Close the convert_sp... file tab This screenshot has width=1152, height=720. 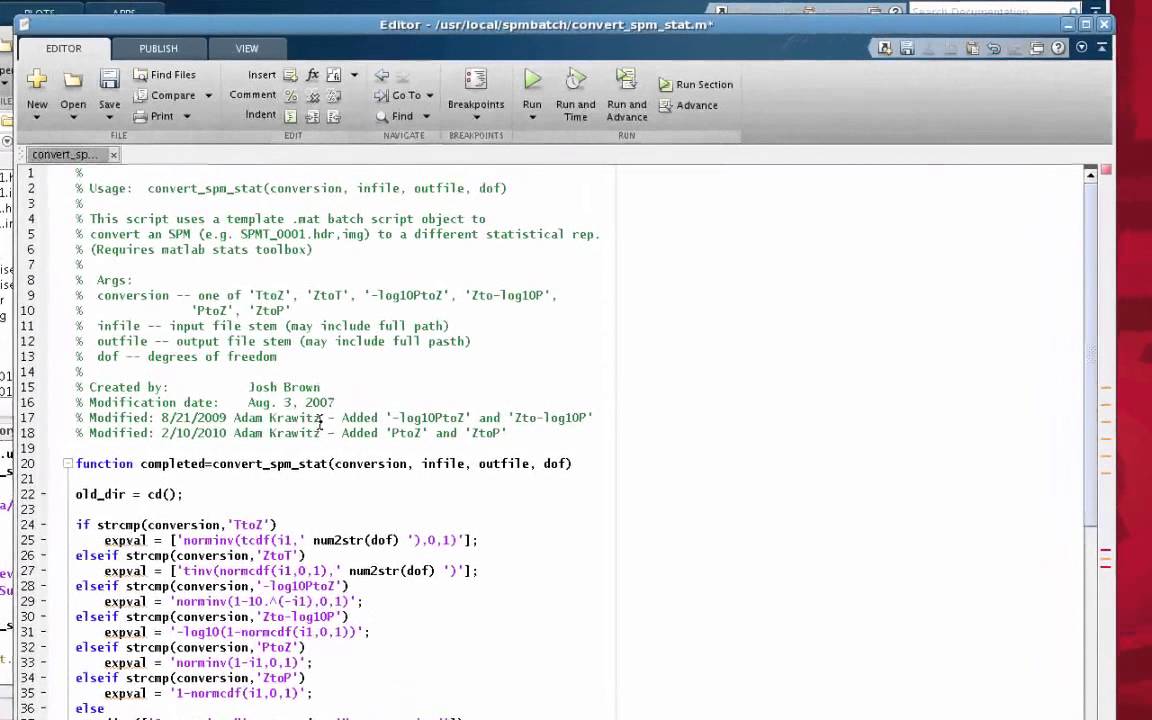pyautogui.click(x=114, y=155)
